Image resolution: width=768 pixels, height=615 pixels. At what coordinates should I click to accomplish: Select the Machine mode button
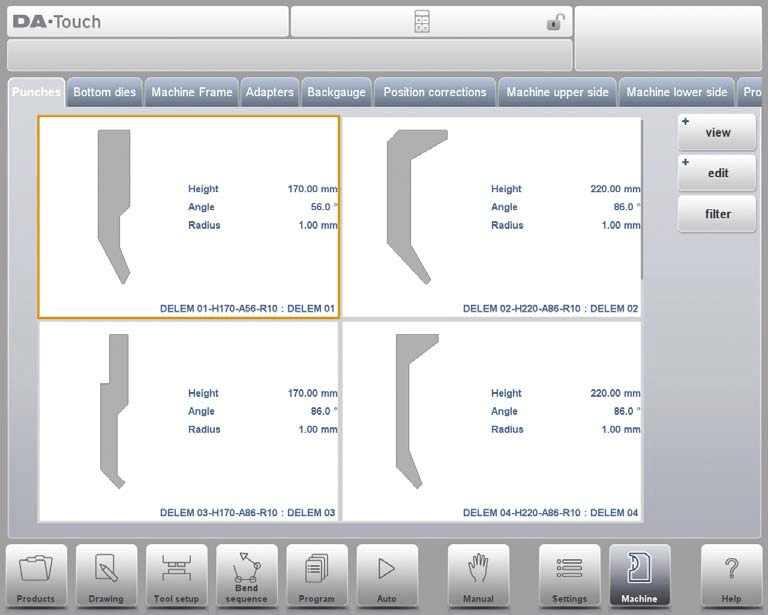640,576
